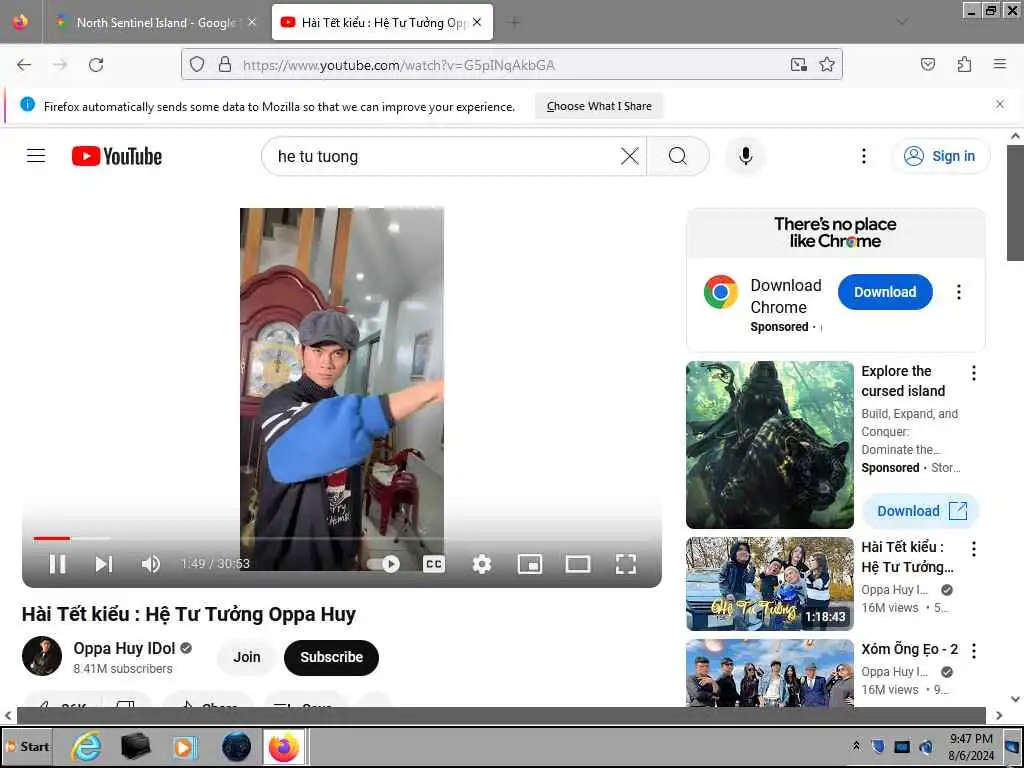This screenshot has width=1024, height=768.
Task: Open picture-in-picture icon in address bar
Action: pos(798,65)
